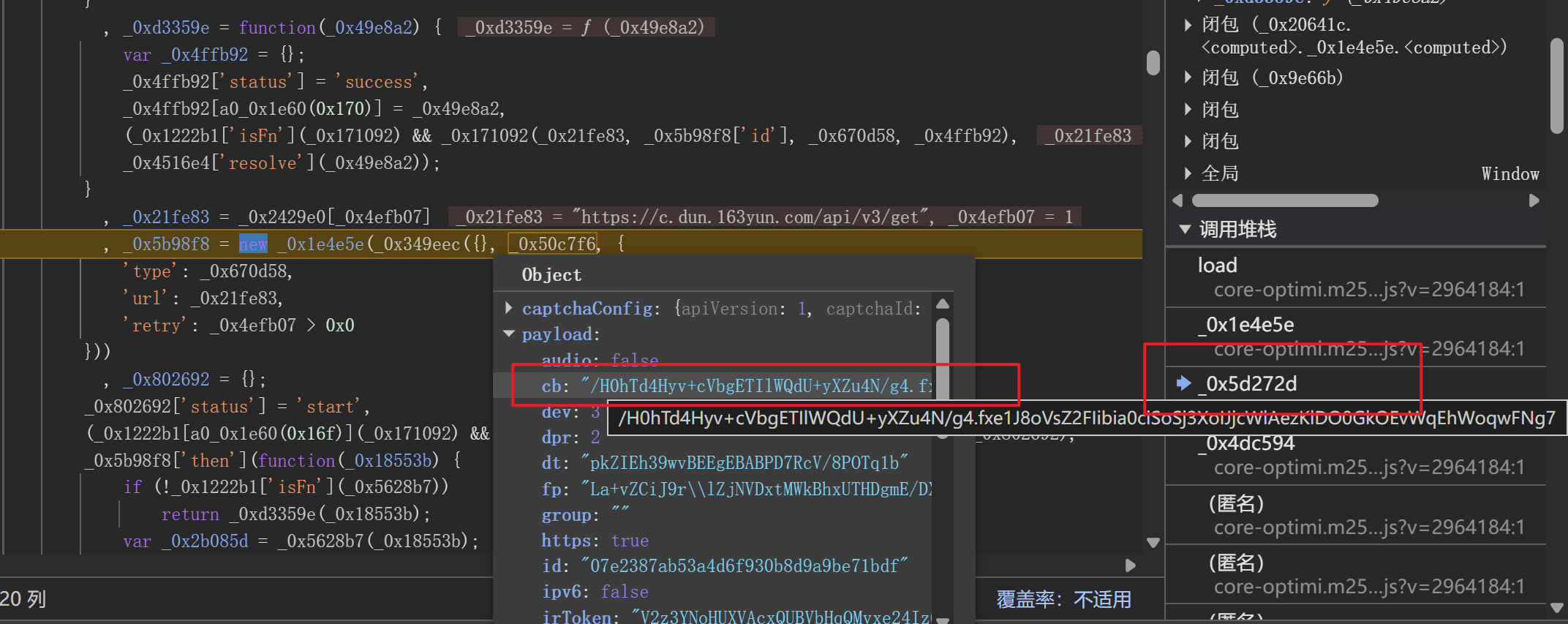Click Object tooltip scroll up arrow
Screen dimensions: 1568x624
click(x=943, y=304)
